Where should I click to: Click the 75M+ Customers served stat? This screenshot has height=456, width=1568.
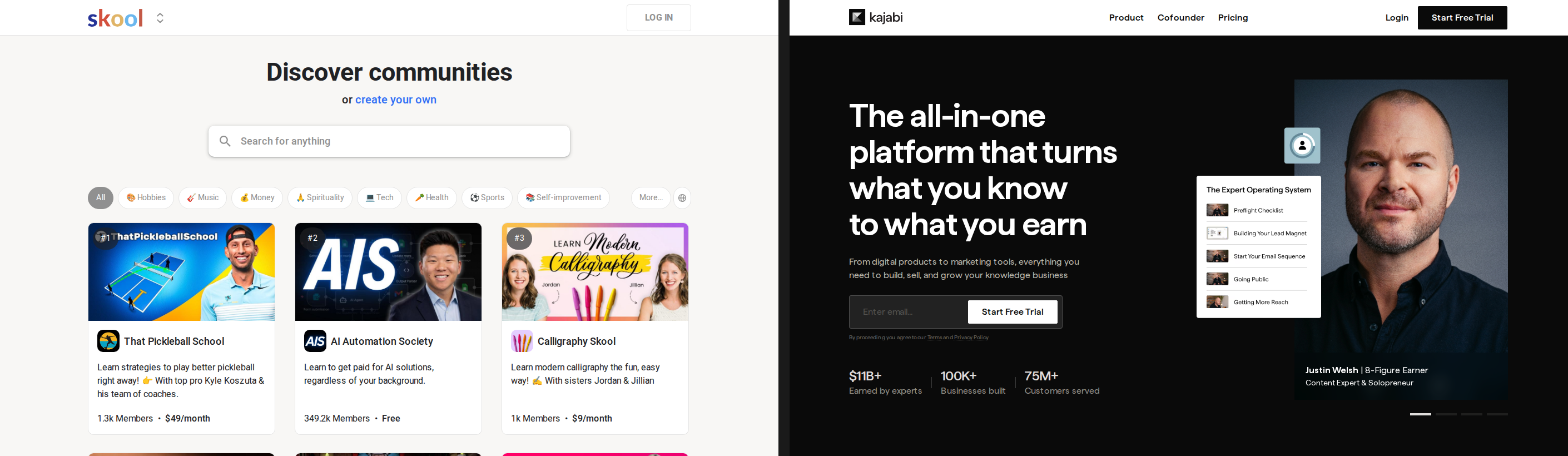click(1061, 383)
